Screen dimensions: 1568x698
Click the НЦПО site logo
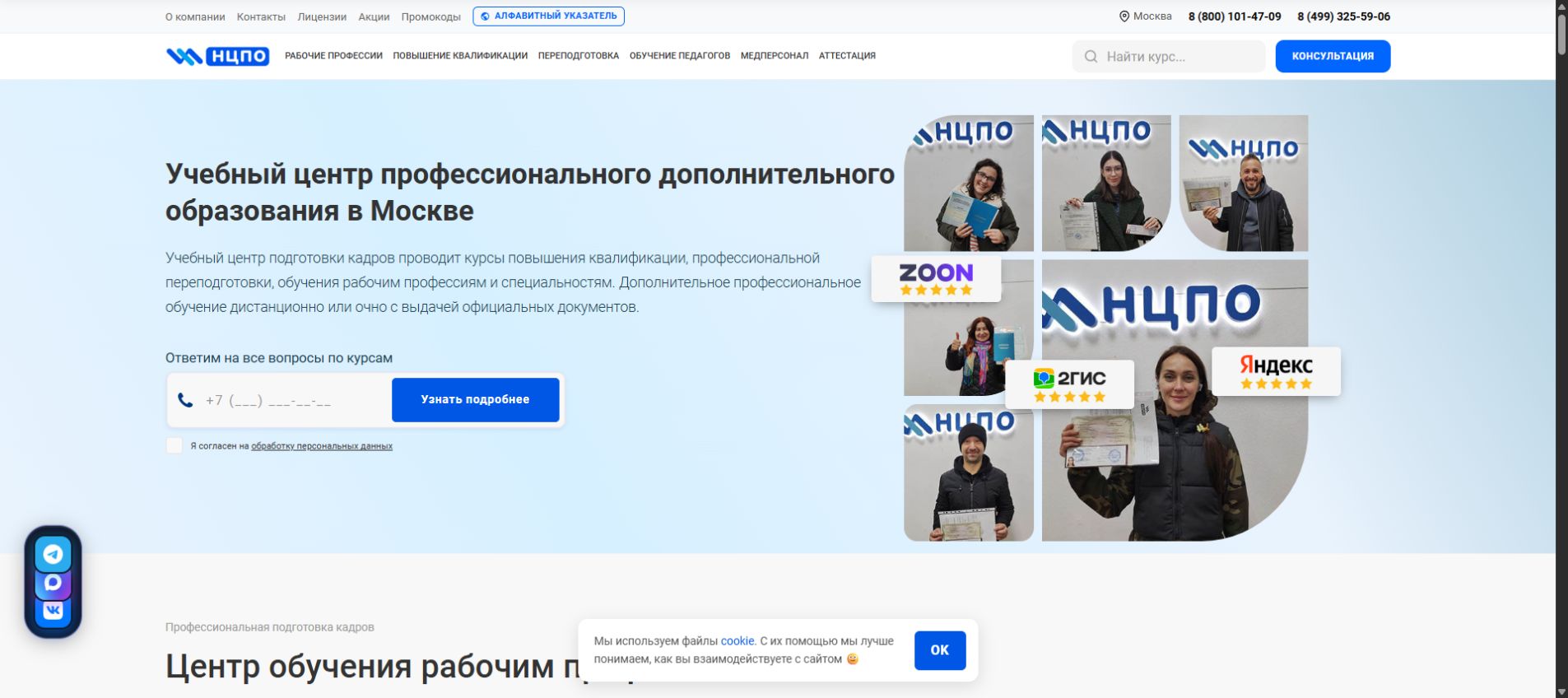[x=217, y=56]
